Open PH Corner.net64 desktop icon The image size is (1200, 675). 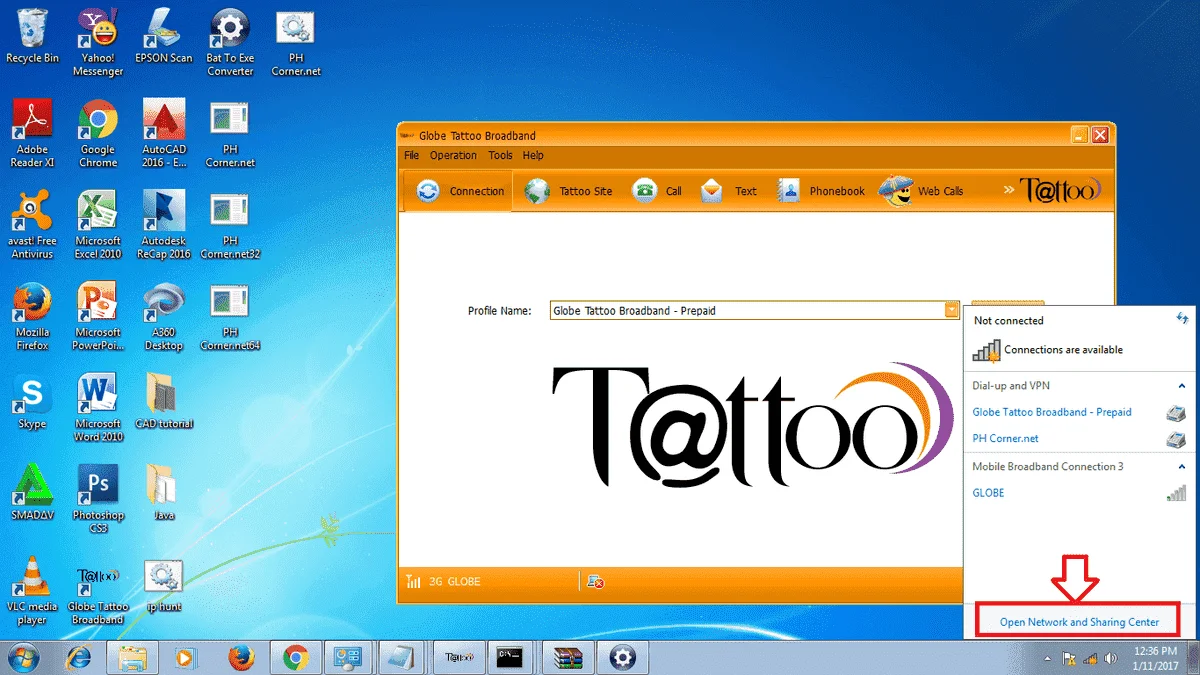230,316
